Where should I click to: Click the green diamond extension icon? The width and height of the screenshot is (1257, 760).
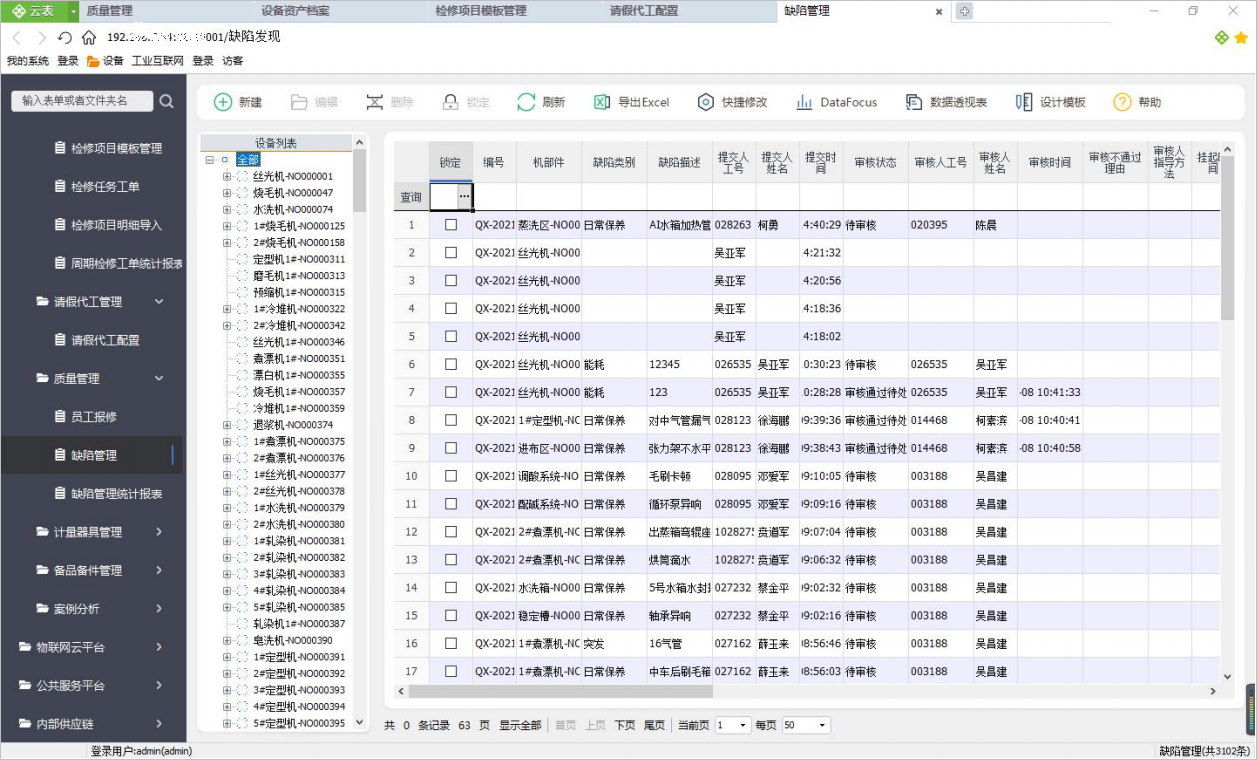tap(1221, 37)
